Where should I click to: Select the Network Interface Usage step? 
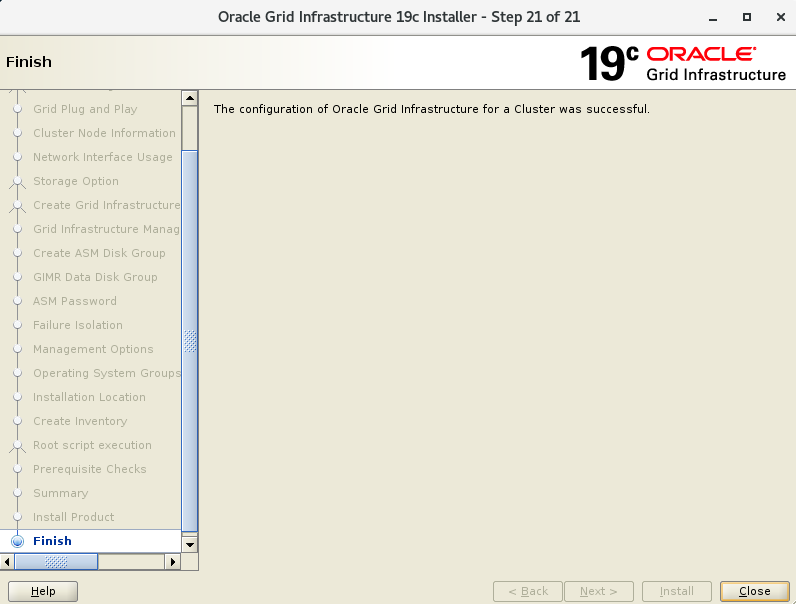103,157
